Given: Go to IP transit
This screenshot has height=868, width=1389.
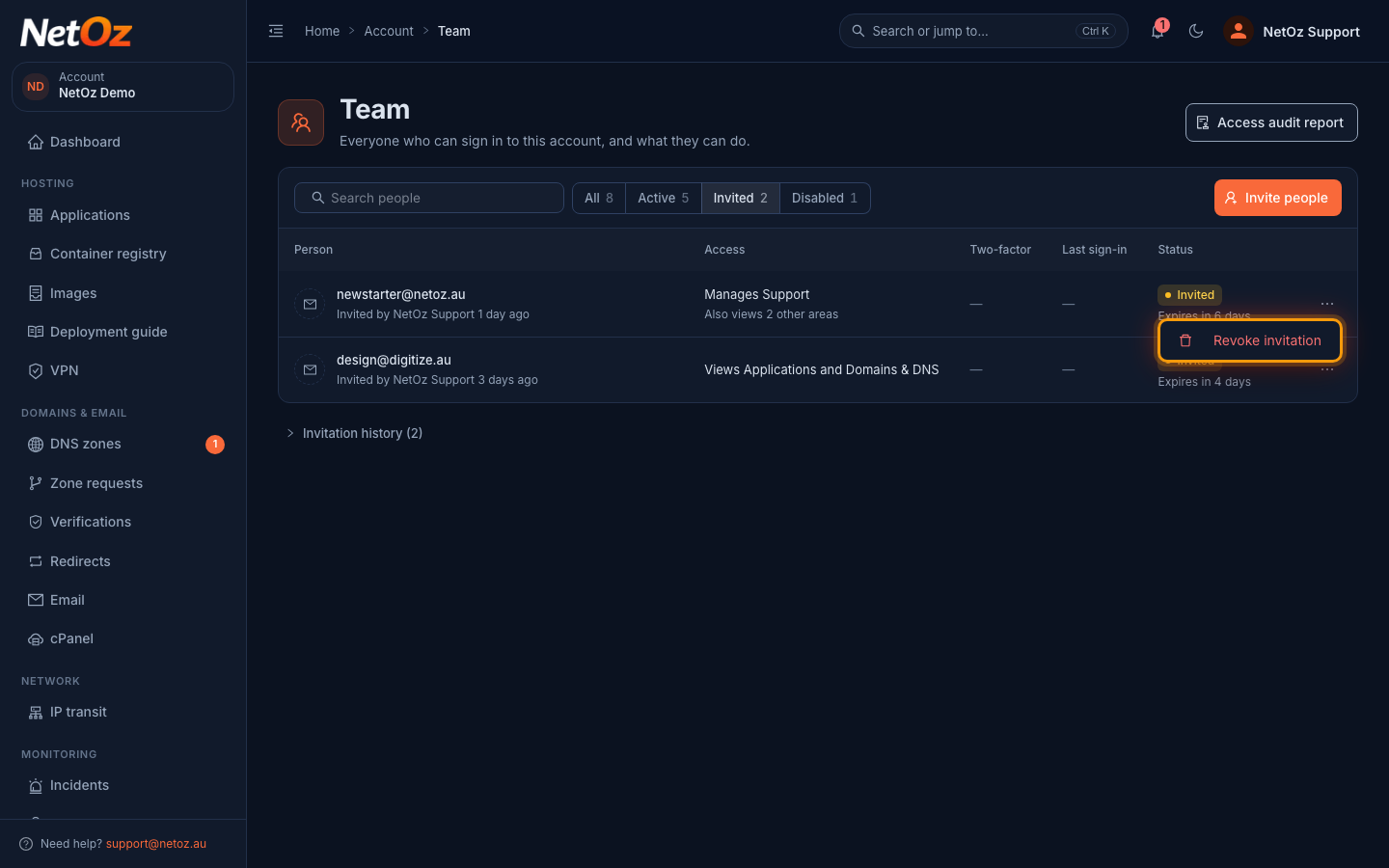Looking at the screenshot, I should (x=123, y=712).
